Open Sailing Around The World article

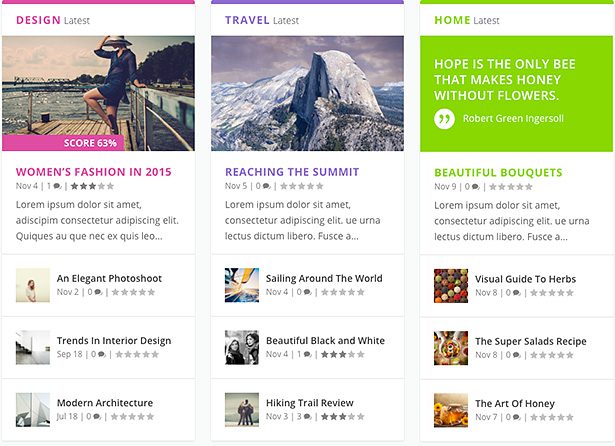(323, 278)
